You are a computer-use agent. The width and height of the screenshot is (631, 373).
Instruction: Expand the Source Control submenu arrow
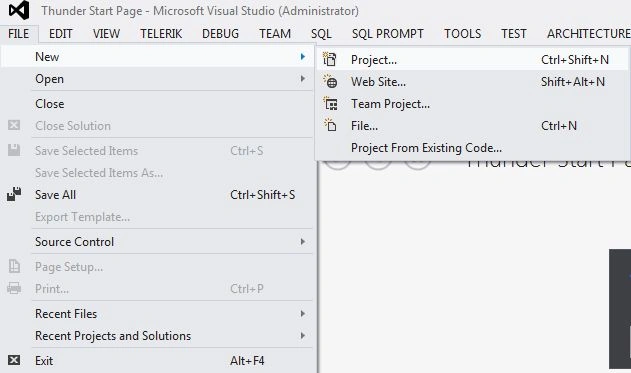303,241
